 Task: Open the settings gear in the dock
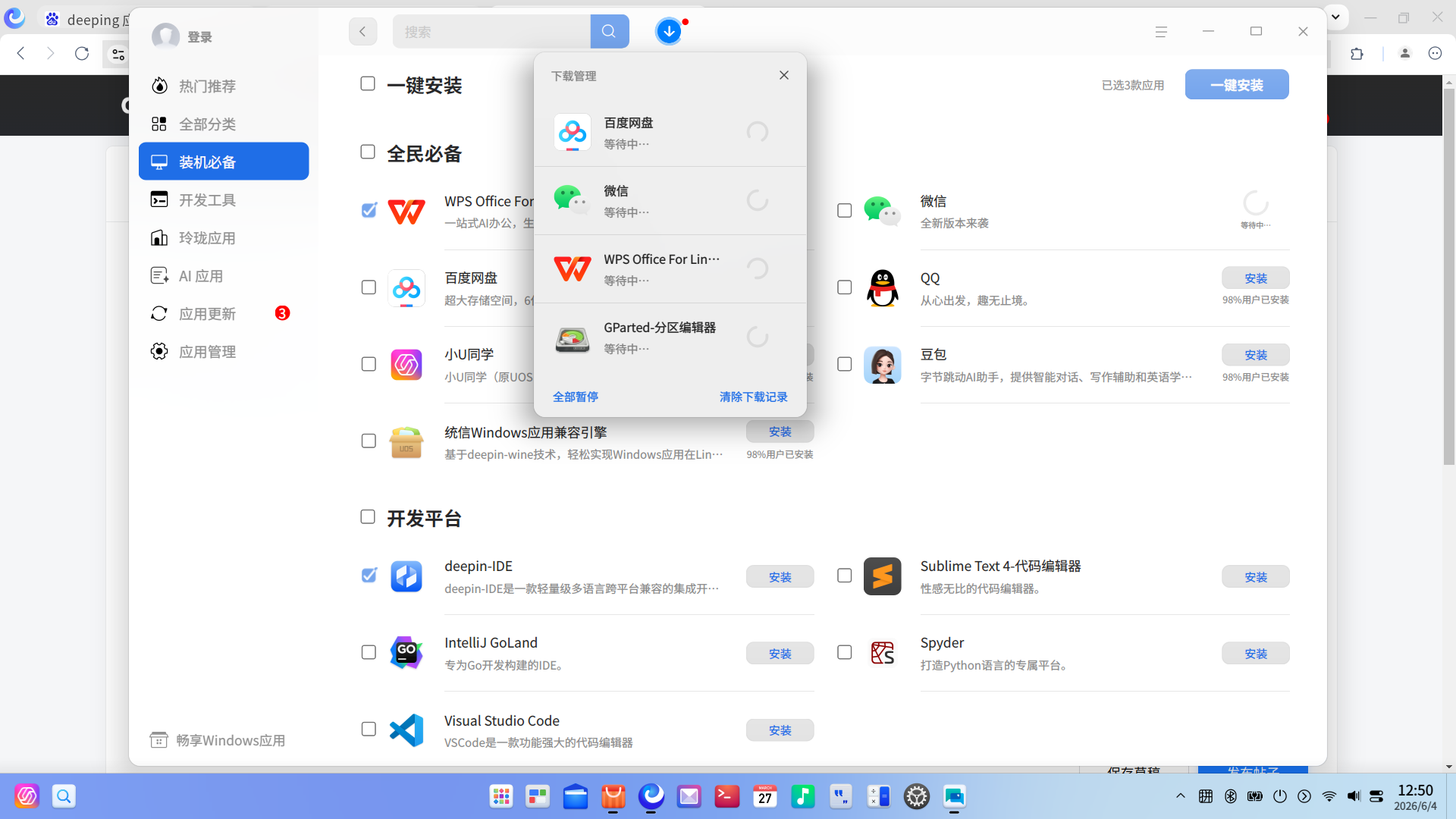pyautogui.click(x=917, y=796)
